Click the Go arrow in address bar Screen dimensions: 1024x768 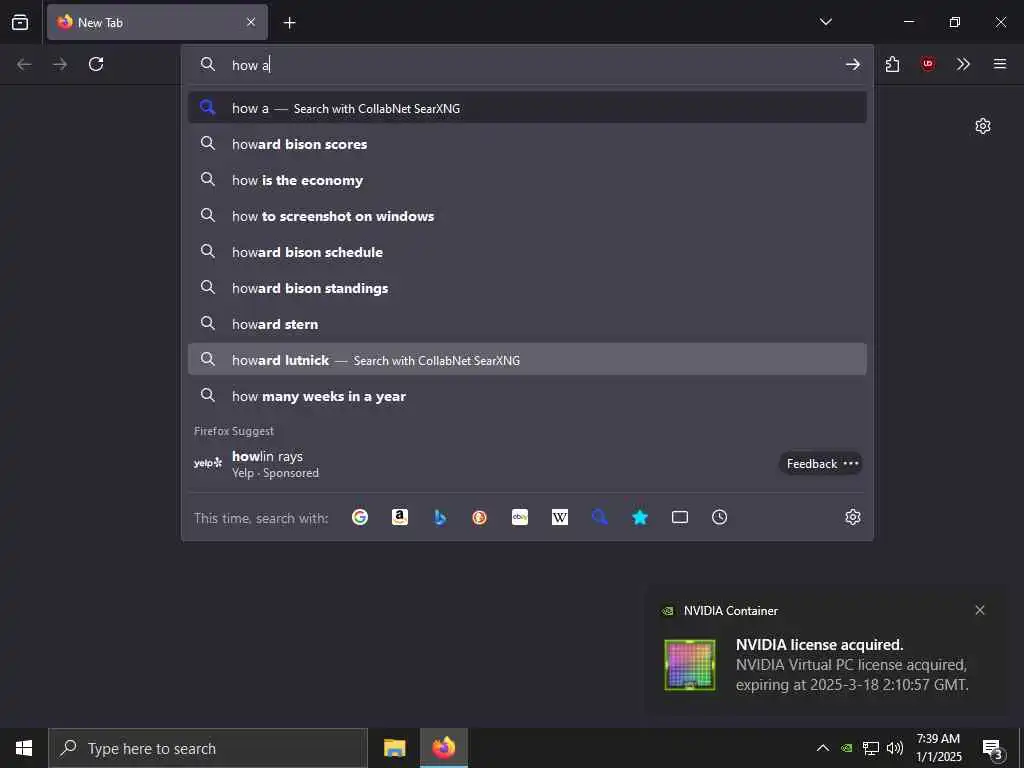853,64
